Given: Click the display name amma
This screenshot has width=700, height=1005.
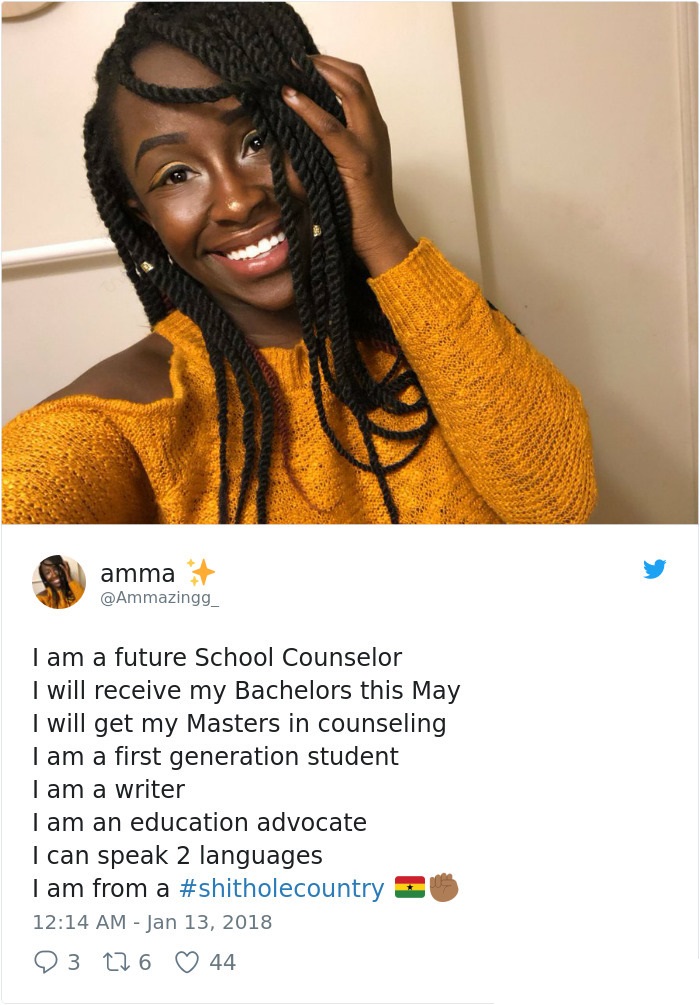Looking at the screenshot, I should pyautogui.click(x=138, y=574).
